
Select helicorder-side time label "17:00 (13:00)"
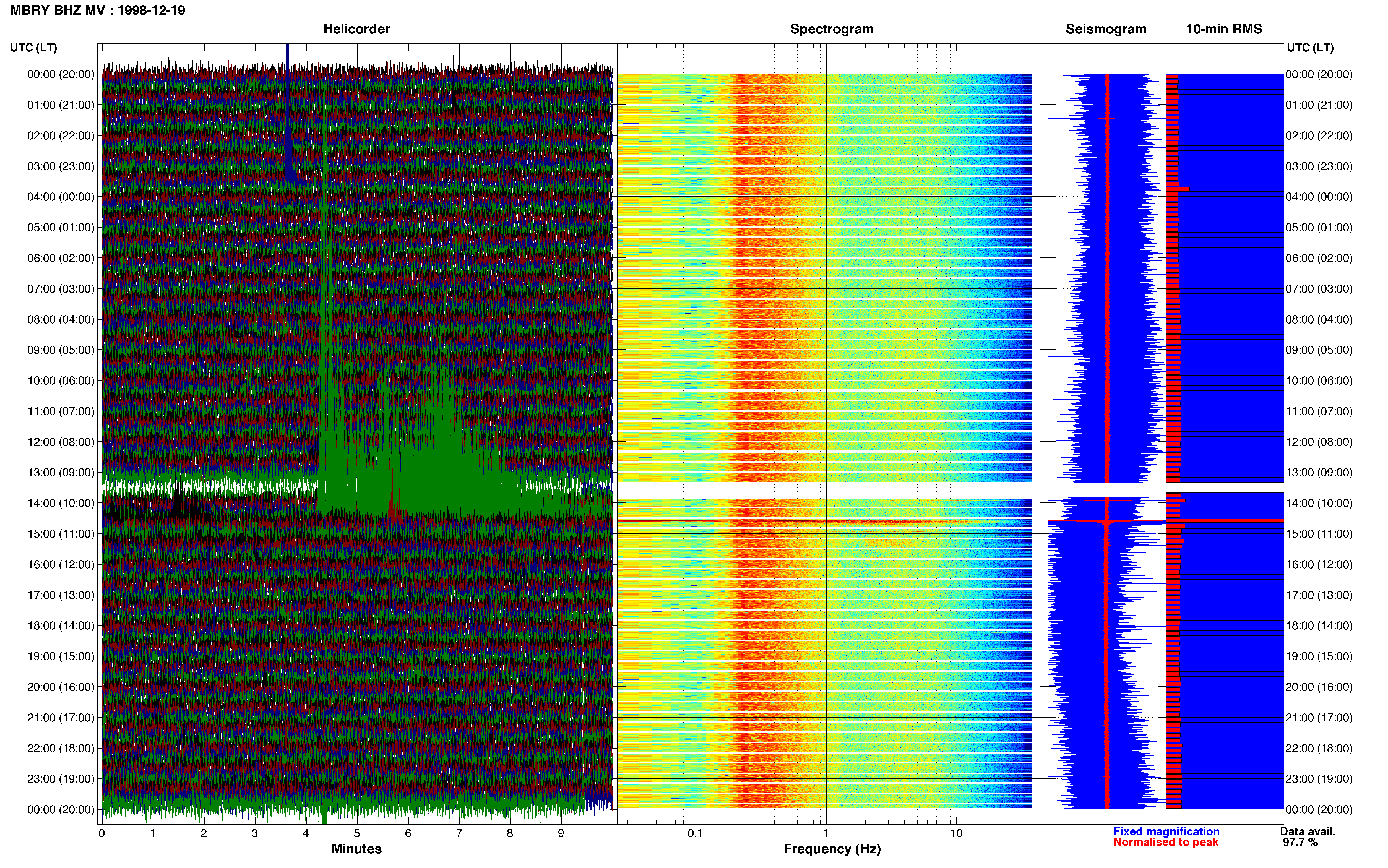[61, 595]
